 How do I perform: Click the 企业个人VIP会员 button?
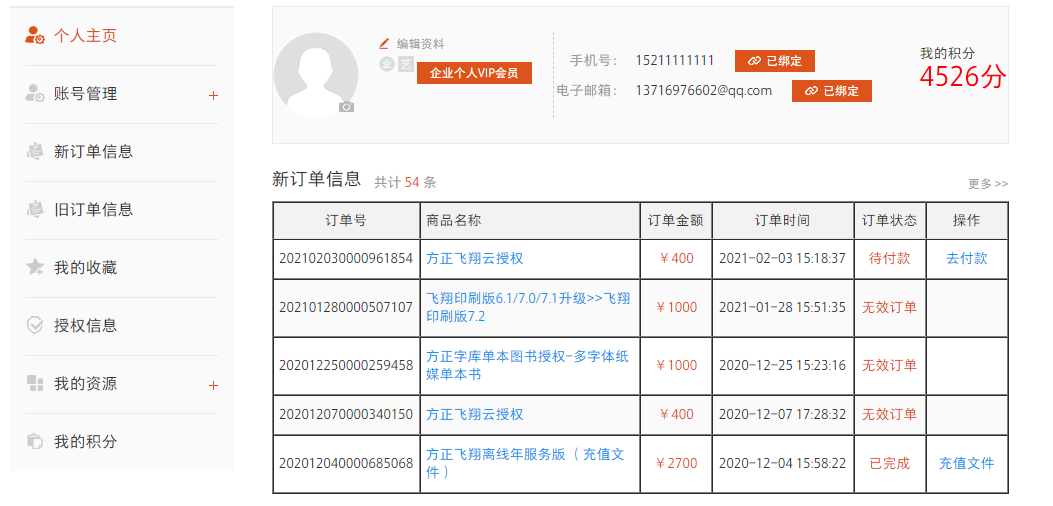(x=474, y=73)
